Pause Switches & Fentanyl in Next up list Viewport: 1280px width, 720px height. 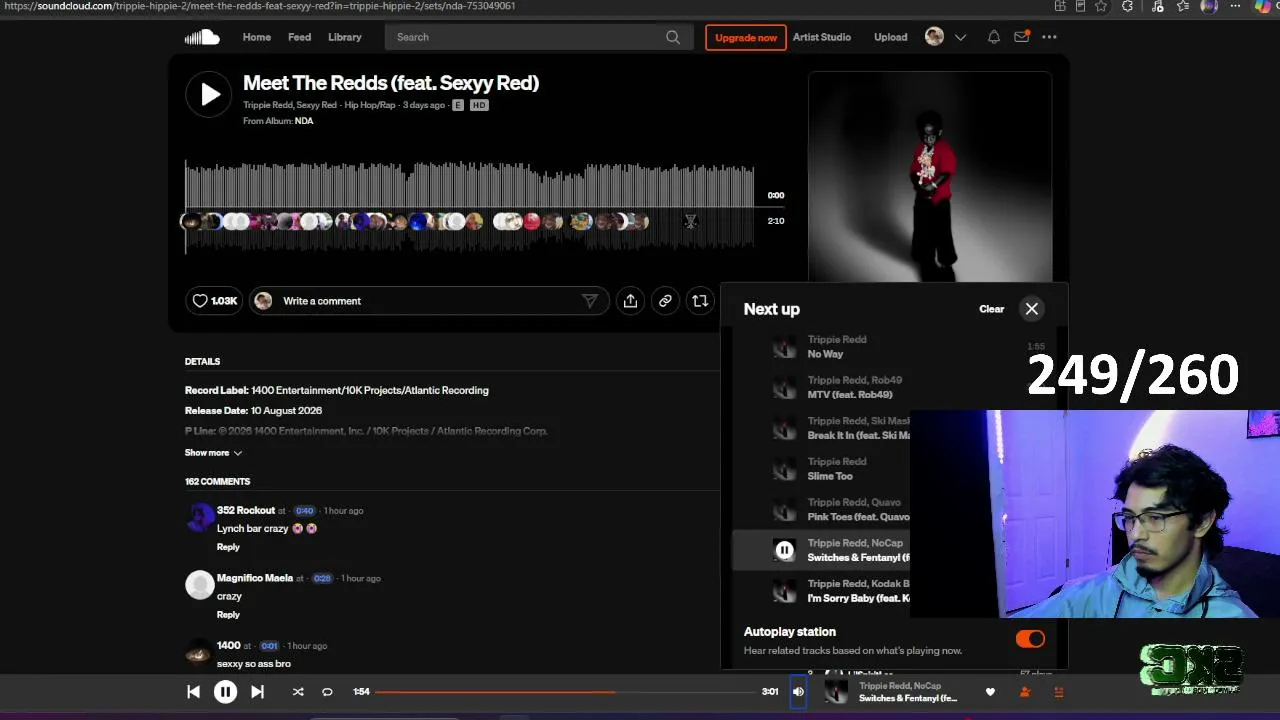point(785,550)
